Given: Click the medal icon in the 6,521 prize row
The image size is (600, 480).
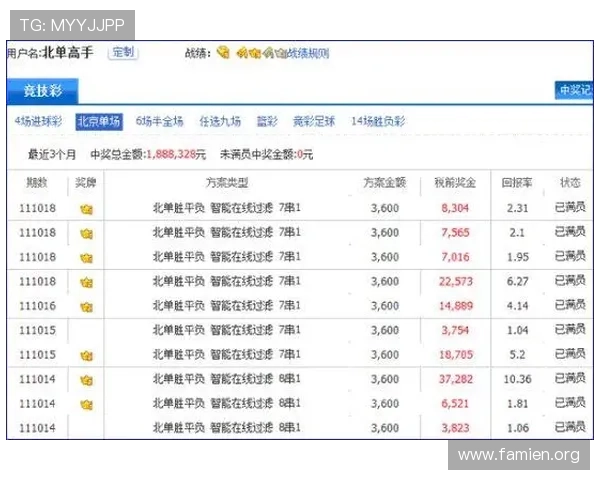Looking at the screenshot, I should (x=86, y=405).
